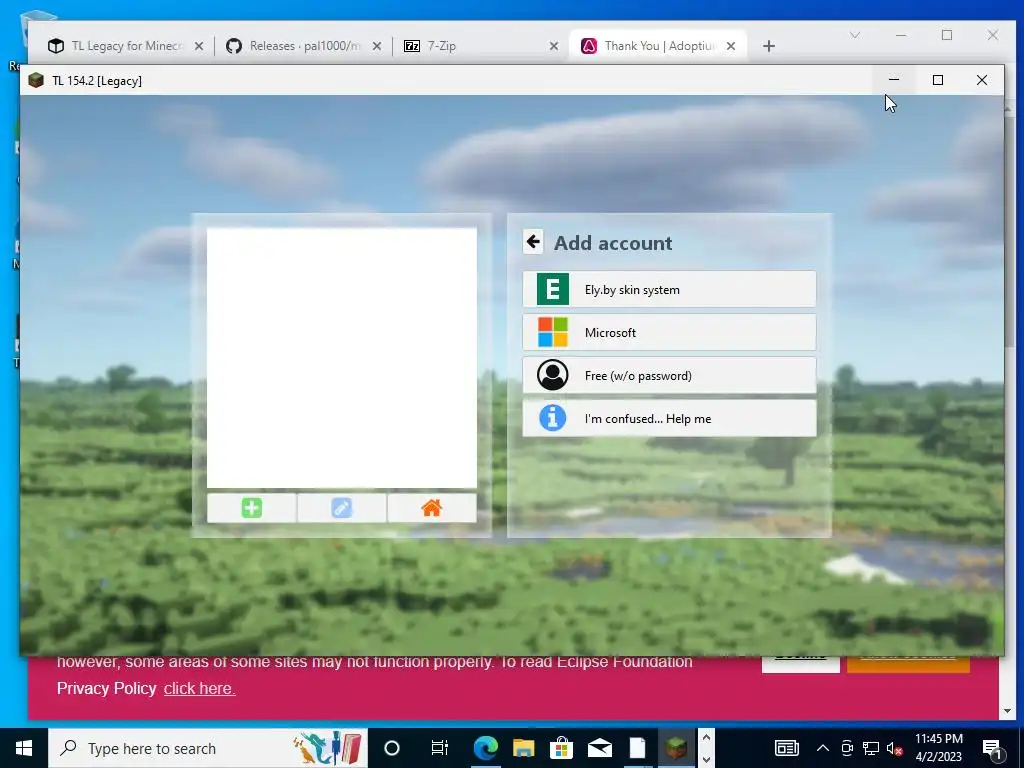The height and width of the screenshot is (768, 1024).
Task: Click the Meet Now tray icon
Action: (847, 748)
